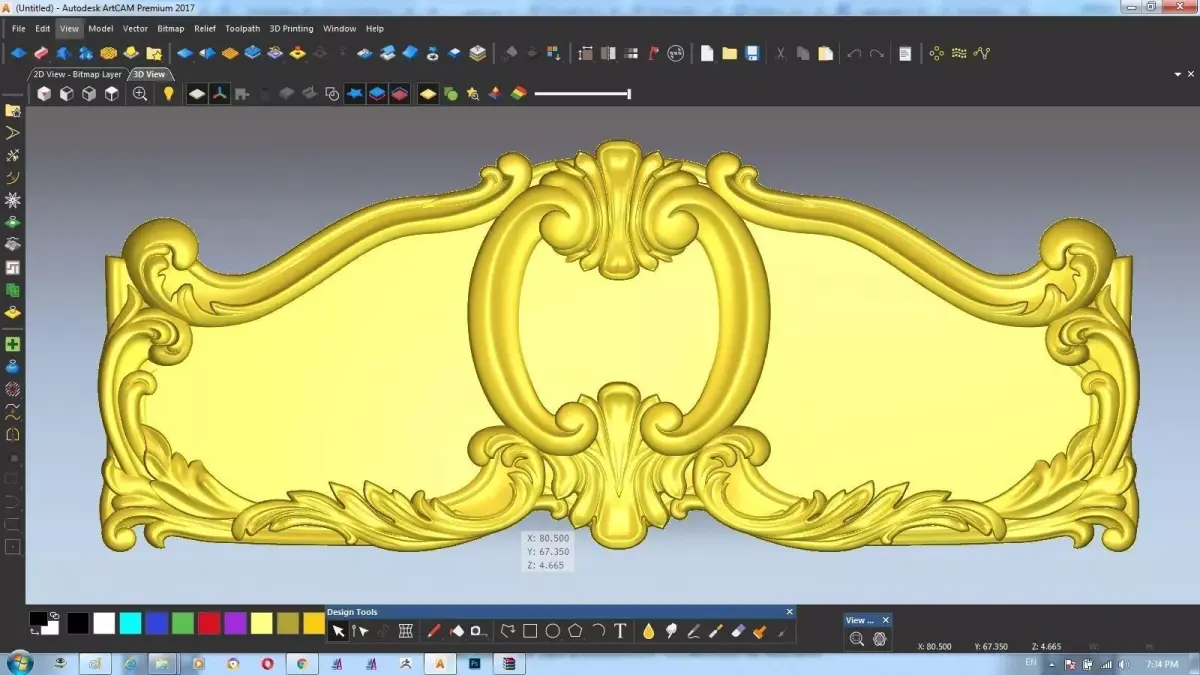Select the Eraser sculpting tool

(738, 631)
